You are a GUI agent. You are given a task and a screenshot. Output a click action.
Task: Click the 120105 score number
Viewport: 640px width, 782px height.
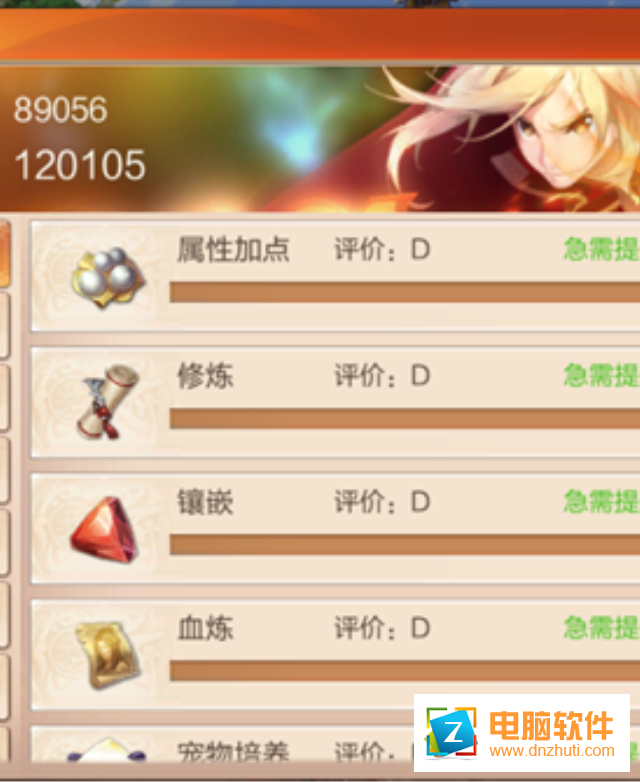(x=80, y=165)
